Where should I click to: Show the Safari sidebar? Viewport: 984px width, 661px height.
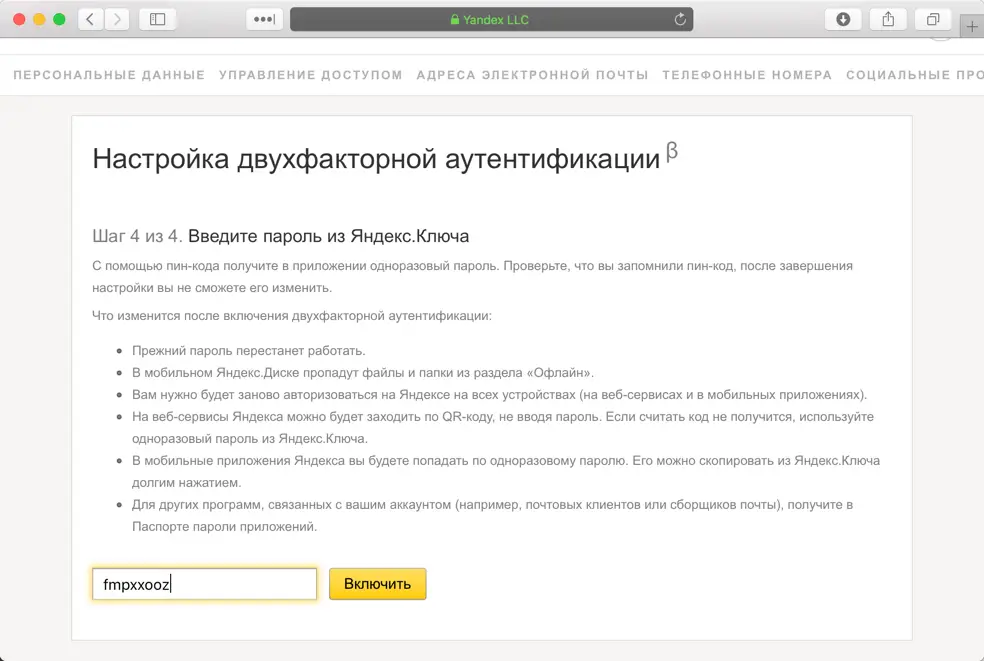(x=157, y=19)
